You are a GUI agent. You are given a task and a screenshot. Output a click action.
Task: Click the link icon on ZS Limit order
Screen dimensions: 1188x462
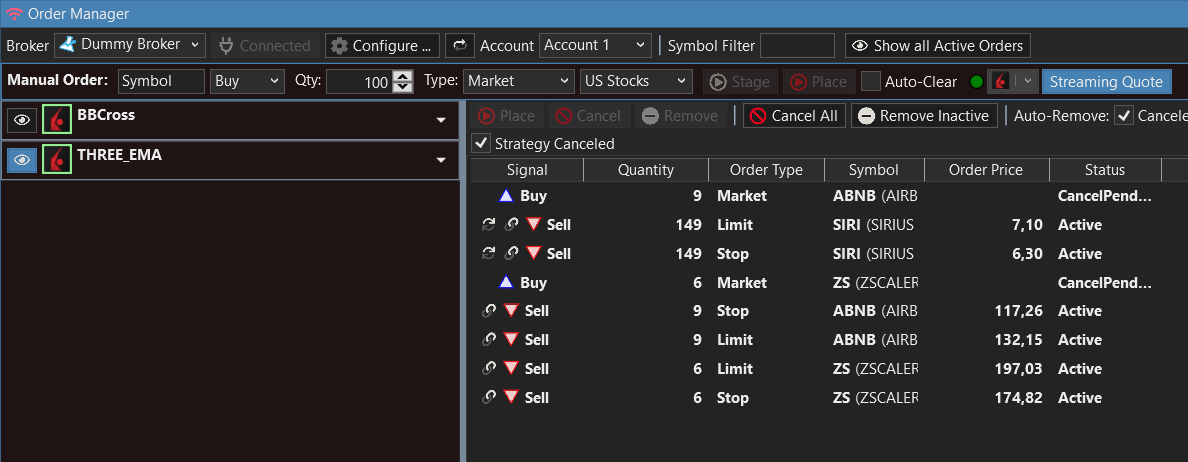[x=489, y=368]
